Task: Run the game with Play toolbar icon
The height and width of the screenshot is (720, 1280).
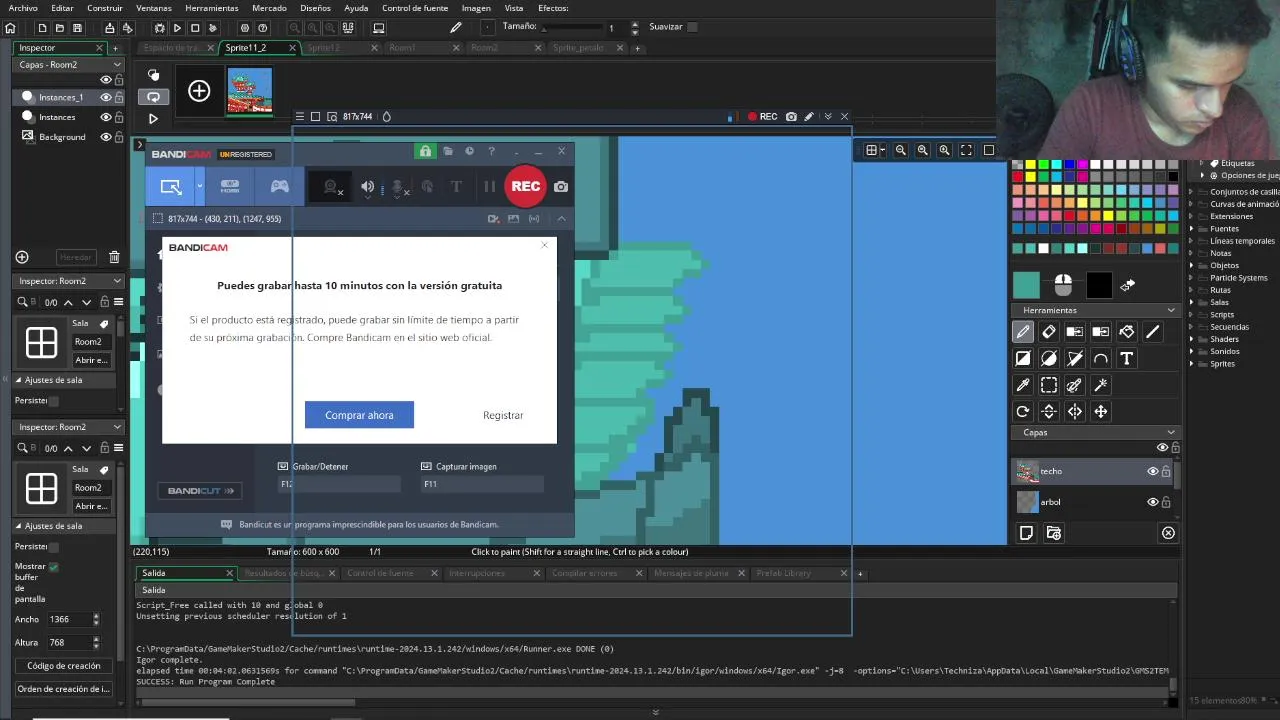Action: (177, 28)
